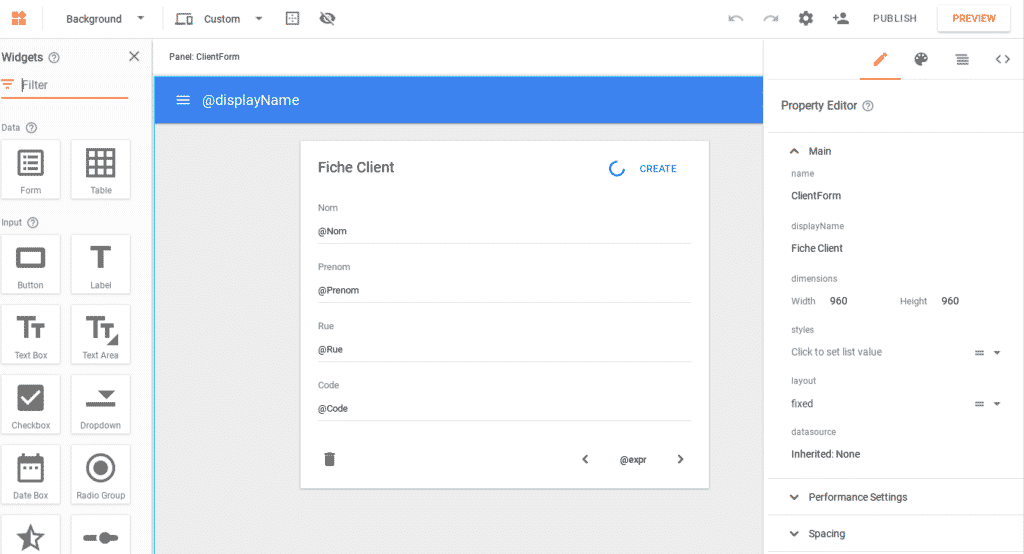Click the @Nom field
Screen dimensions: 1024x554
[x=504, y=231]
